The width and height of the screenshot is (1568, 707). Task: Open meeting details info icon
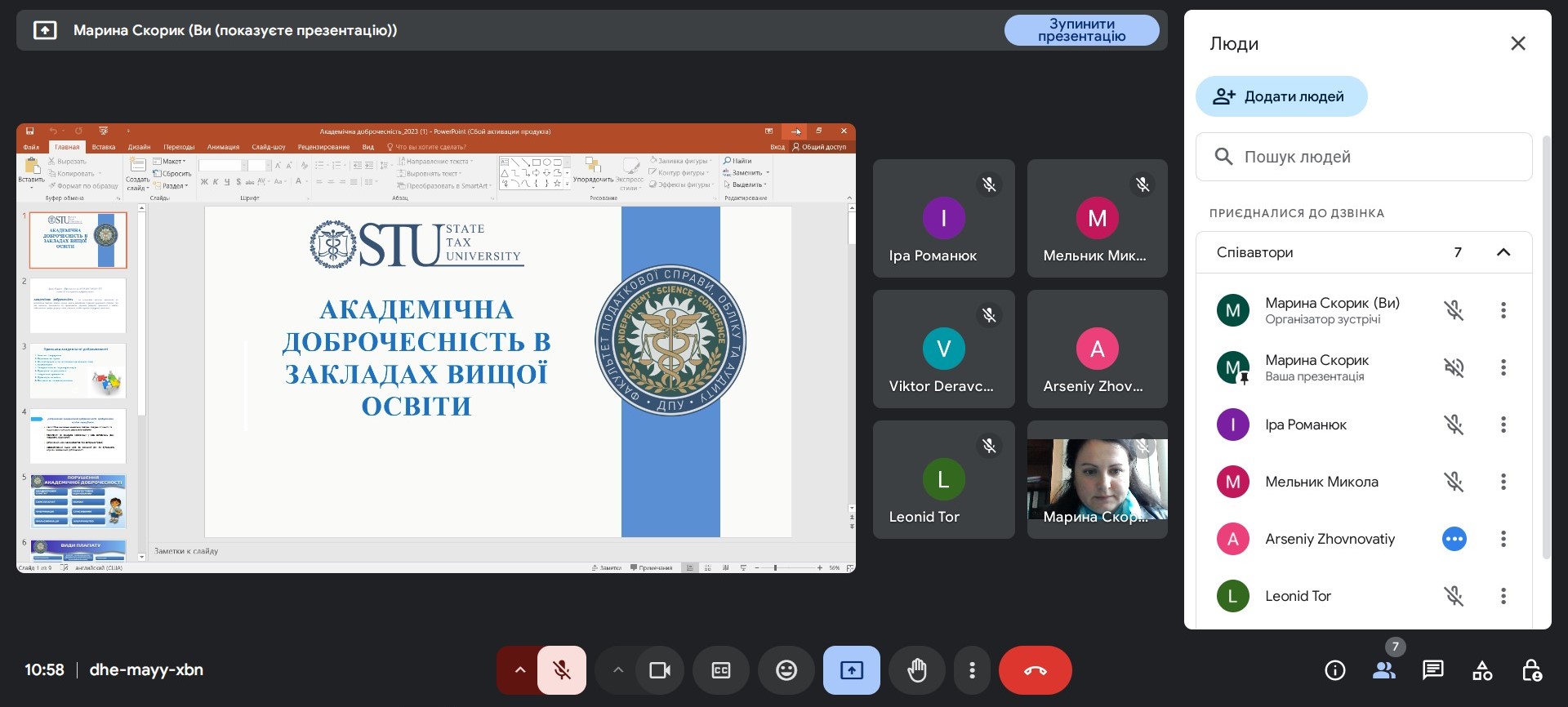[x=1335, y=670]
